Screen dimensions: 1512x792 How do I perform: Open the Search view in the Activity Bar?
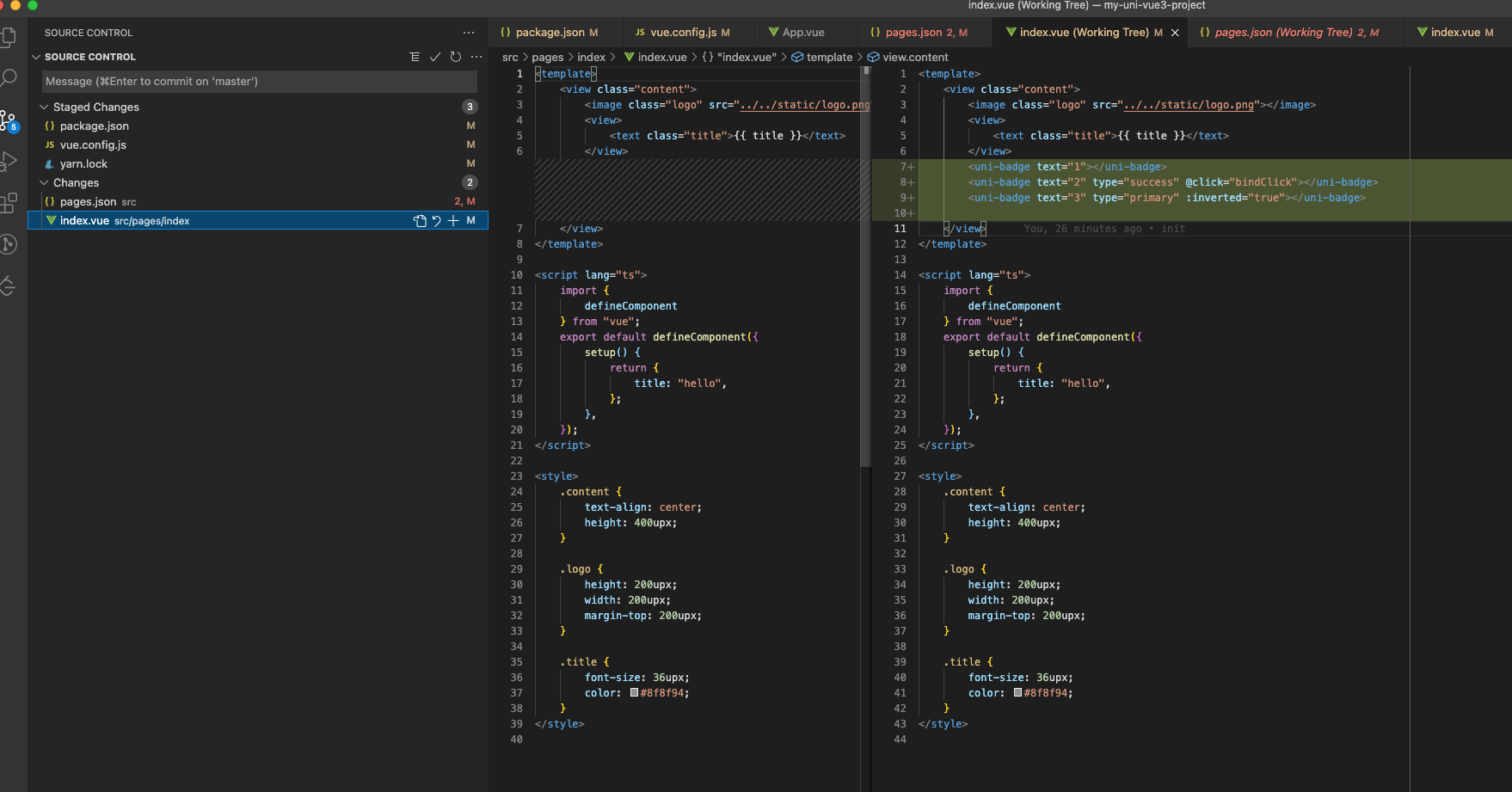[x=10, y=77]
